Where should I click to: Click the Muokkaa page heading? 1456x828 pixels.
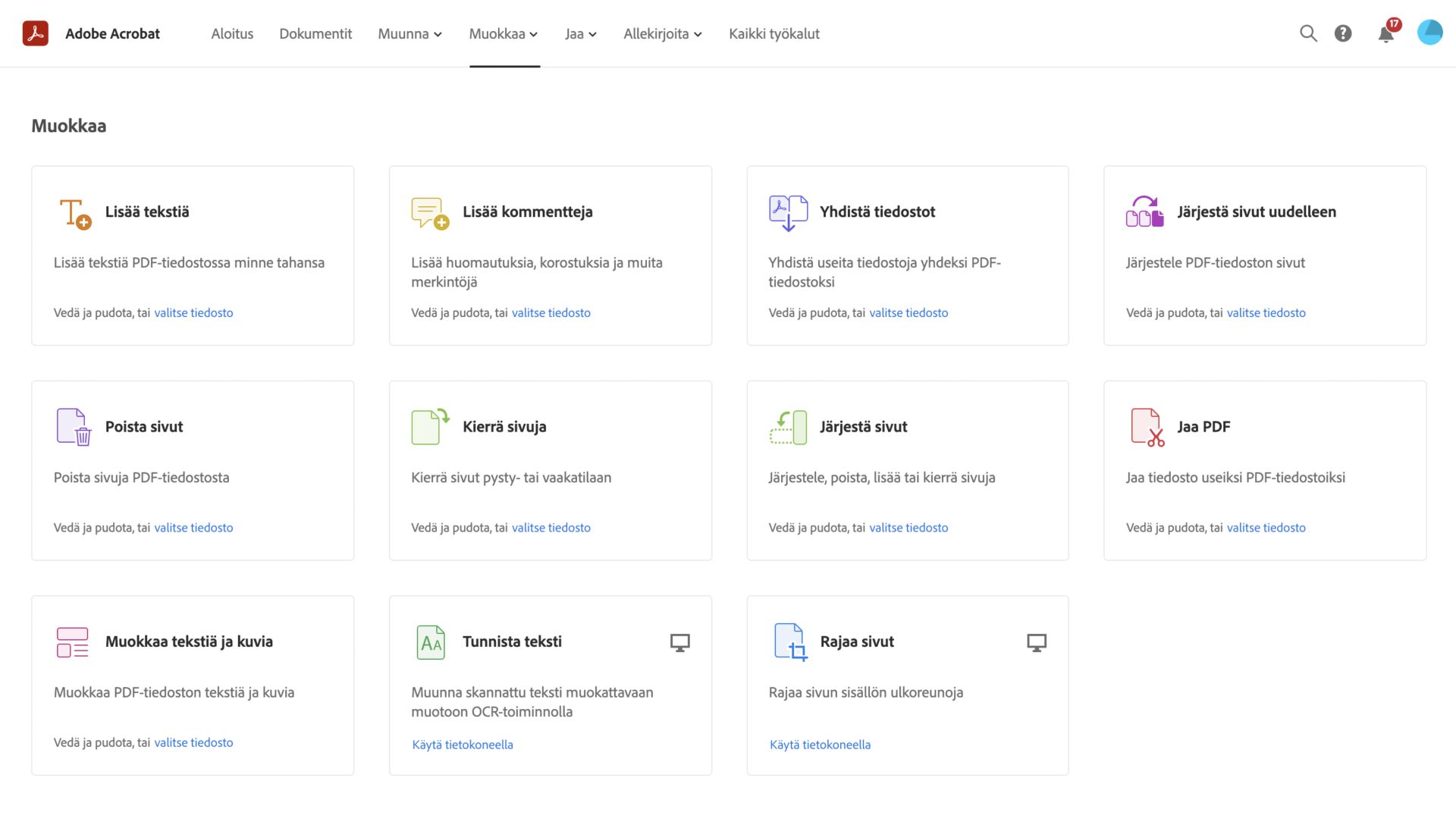pos(68,126)
